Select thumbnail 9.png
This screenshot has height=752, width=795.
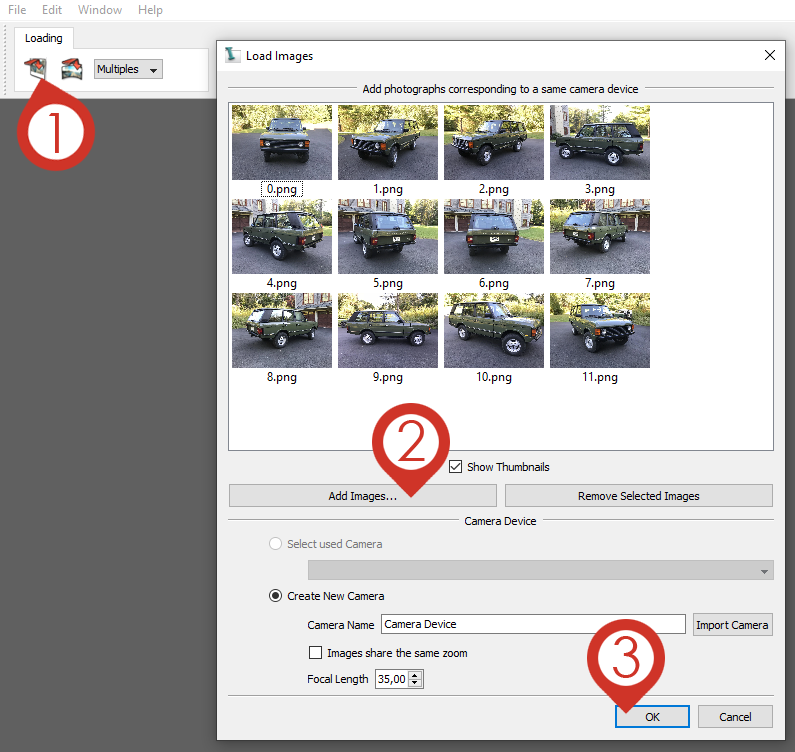click(x=388, y=330)
